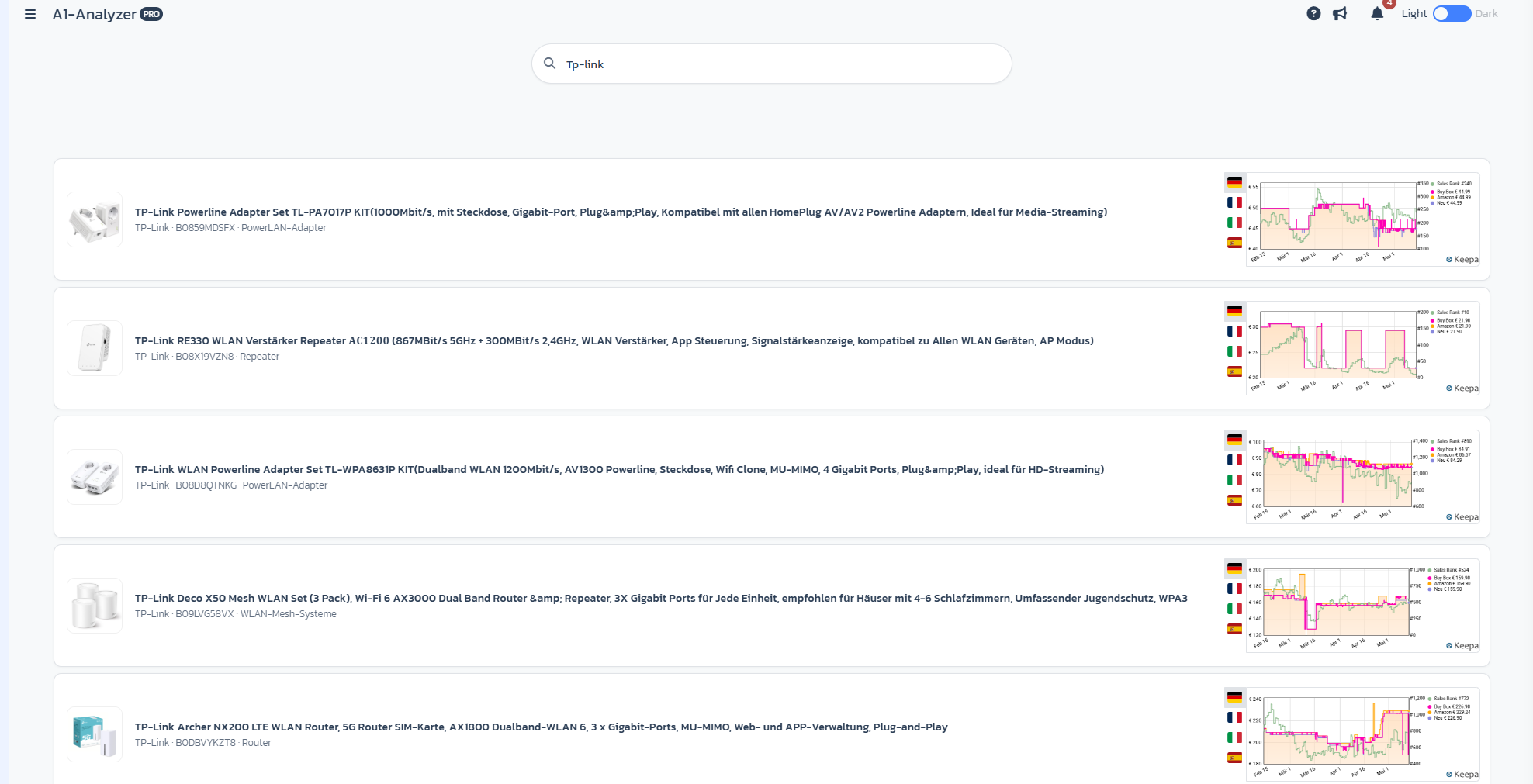Select German flag for RE330 repeater chart
1533x784 pixels.
pos(1234,311)
